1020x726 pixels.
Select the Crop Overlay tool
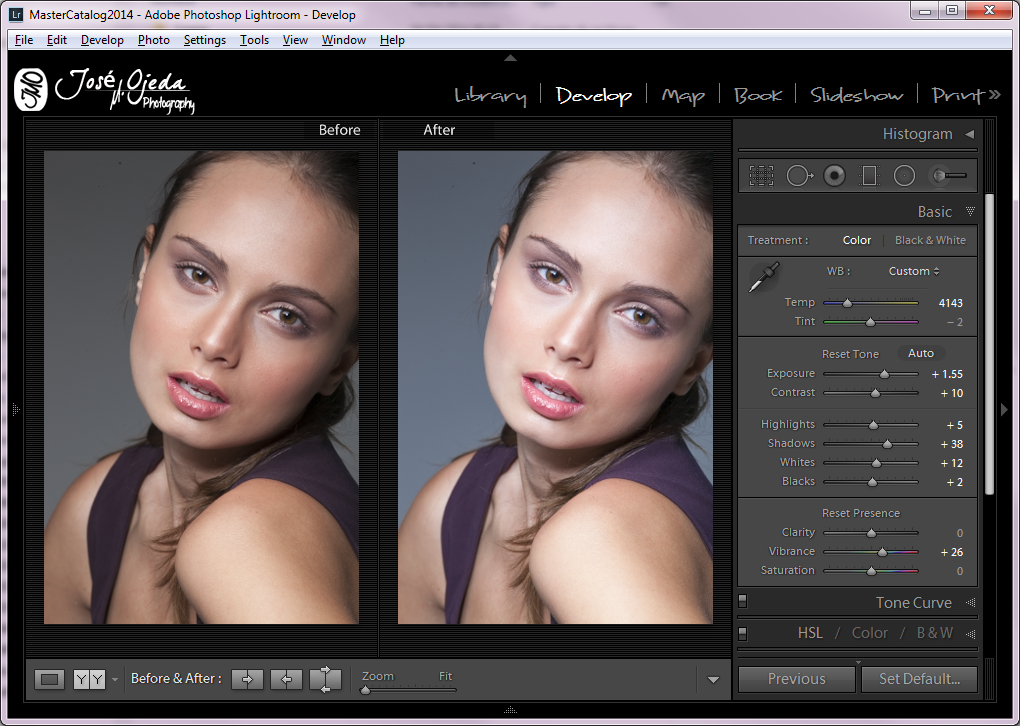(762, 176)
